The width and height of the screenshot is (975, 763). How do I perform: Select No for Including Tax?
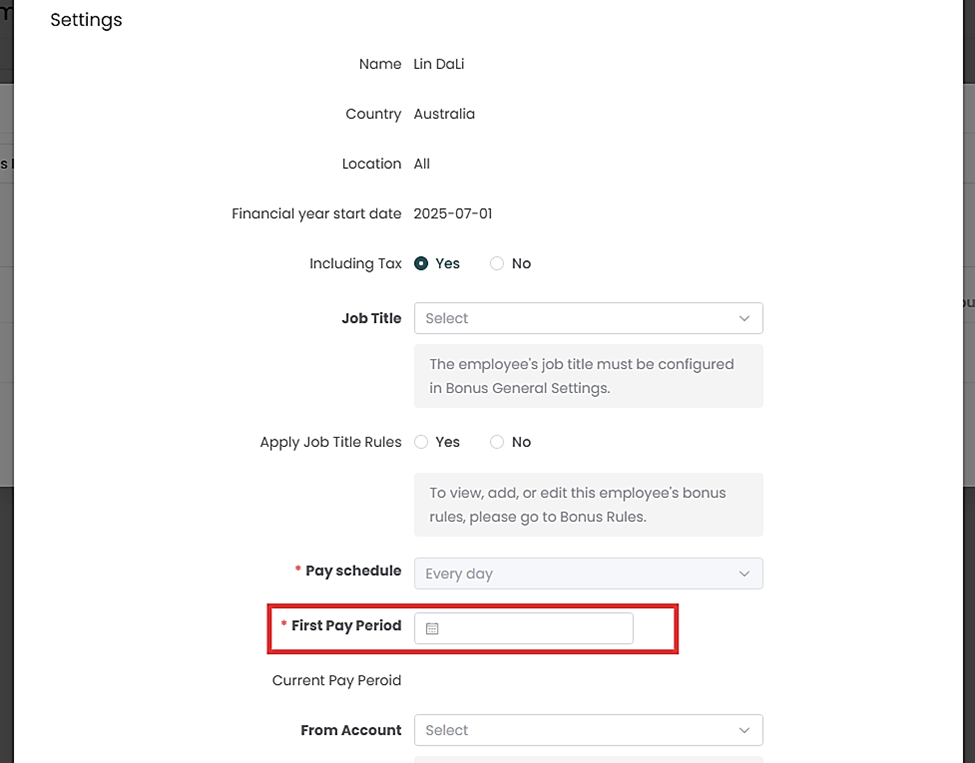[497, 264]
